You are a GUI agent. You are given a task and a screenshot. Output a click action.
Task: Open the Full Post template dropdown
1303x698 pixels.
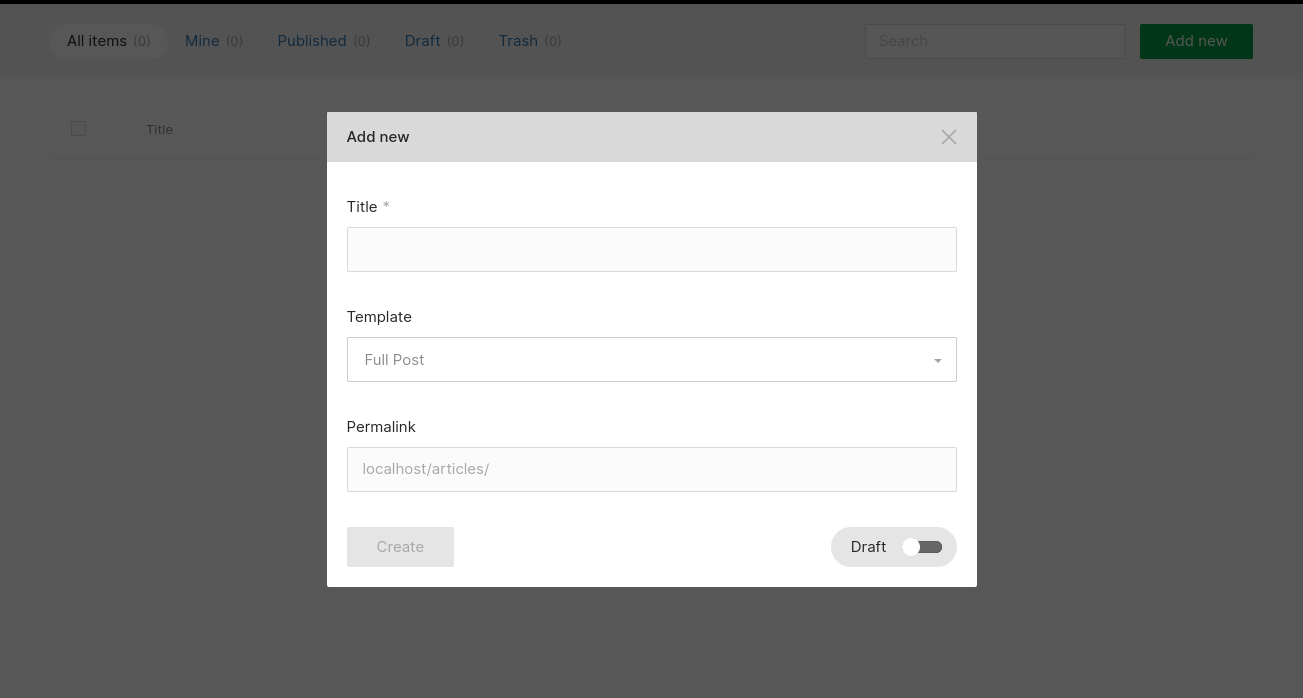(650, 360)
